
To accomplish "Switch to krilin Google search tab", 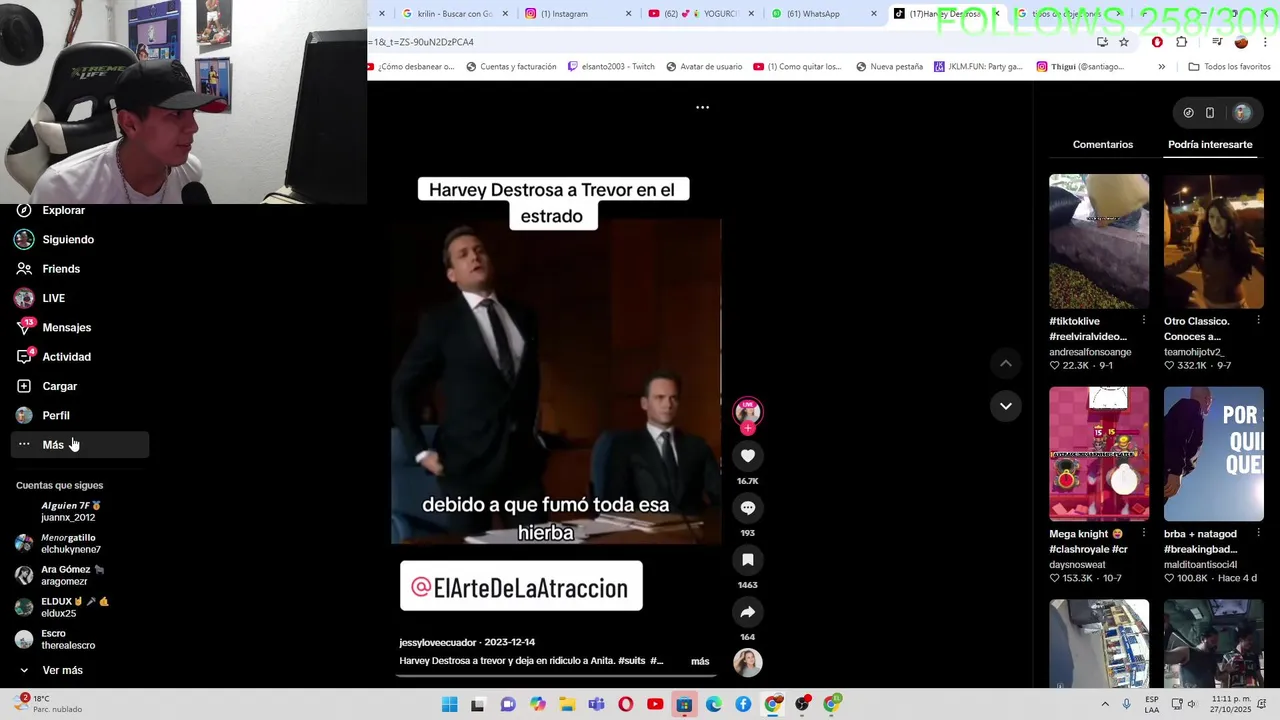I will point(454,14).
